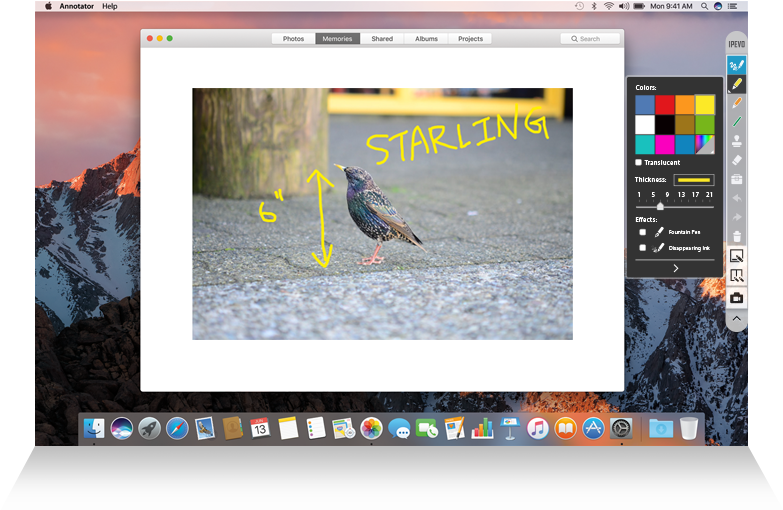Select the yellow highlighter pen tool
This screenshot has height=510, width=783.
click(x=736, y=84)
